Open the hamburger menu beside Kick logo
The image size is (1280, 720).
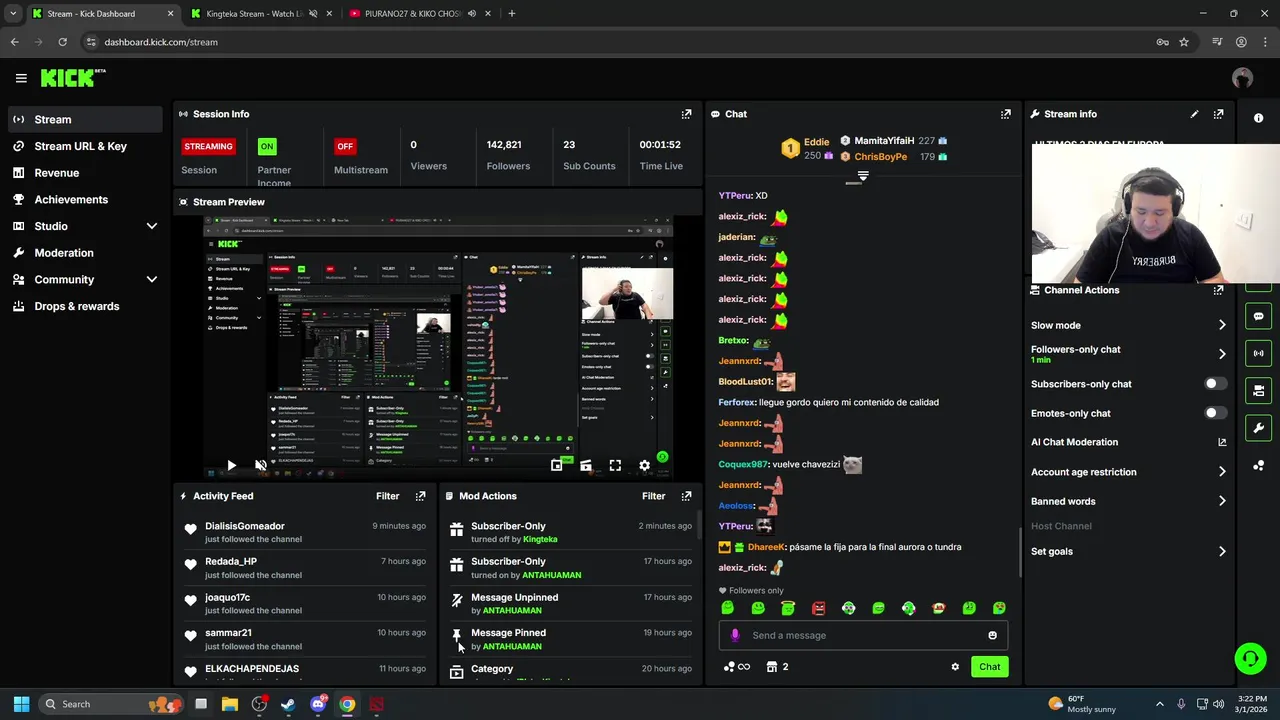coord(21,78)
